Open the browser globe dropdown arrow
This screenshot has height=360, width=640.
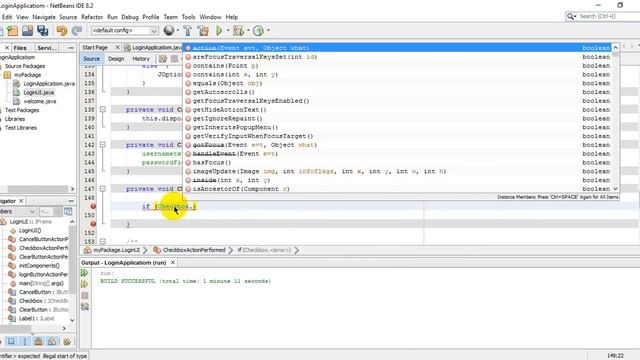(178, 31)
